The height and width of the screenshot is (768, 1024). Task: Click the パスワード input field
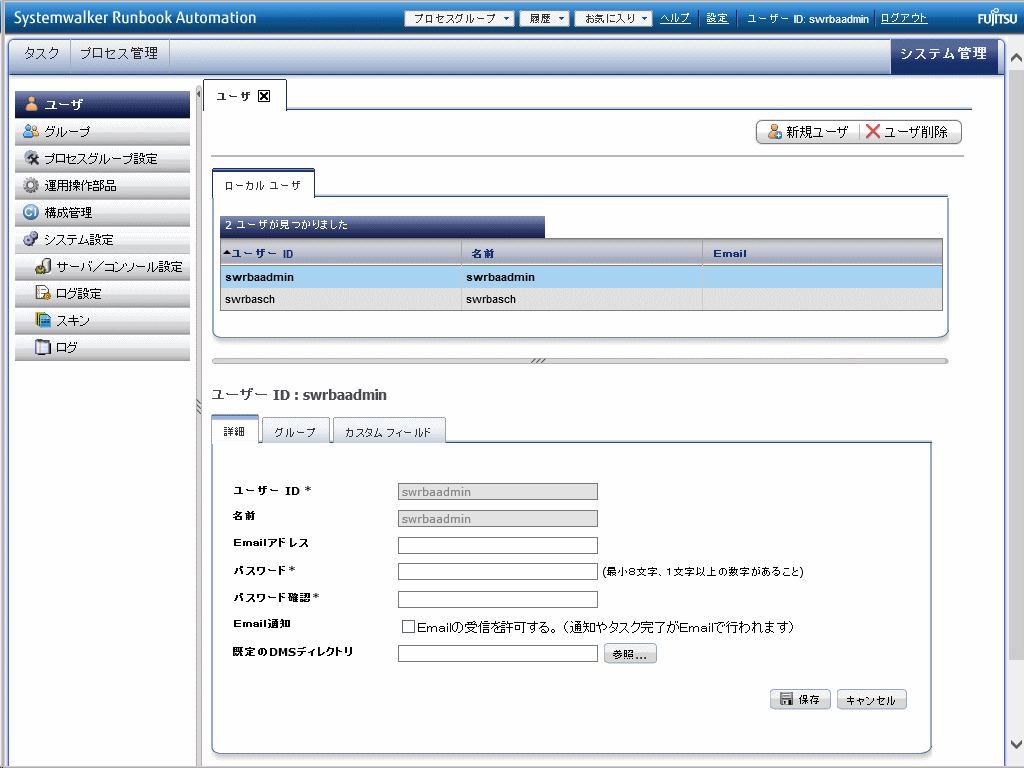[x=498, y=571]
